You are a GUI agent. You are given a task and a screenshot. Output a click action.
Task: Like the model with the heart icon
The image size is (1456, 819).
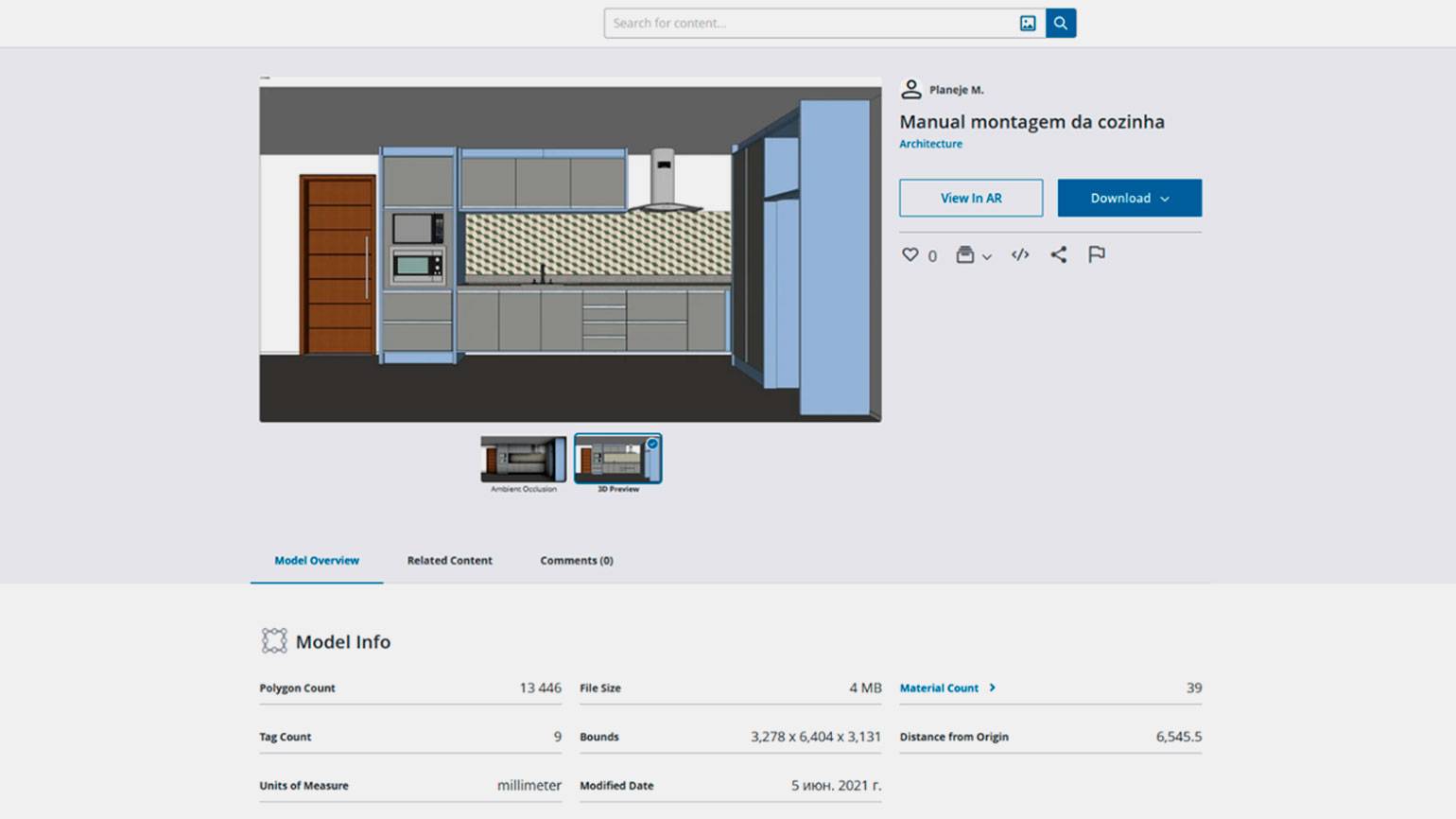(910, 254)
